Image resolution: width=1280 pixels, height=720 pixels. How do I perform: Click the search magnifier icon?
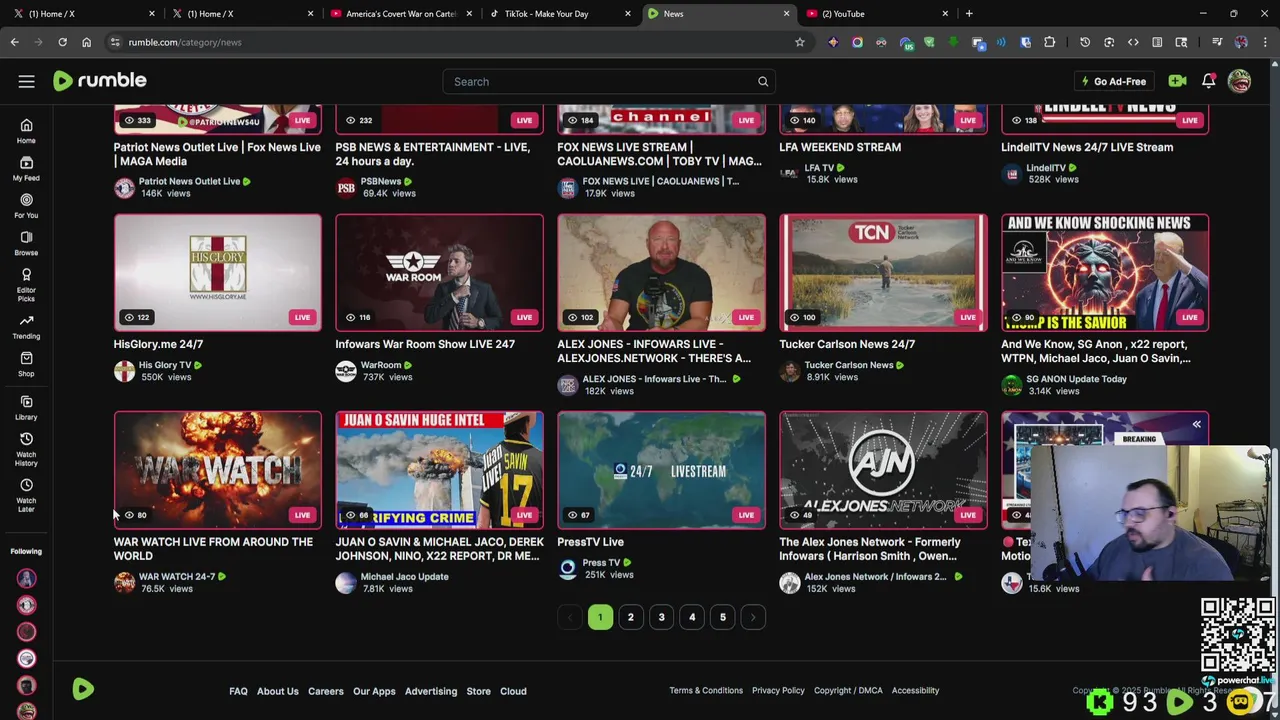point(763,81)
